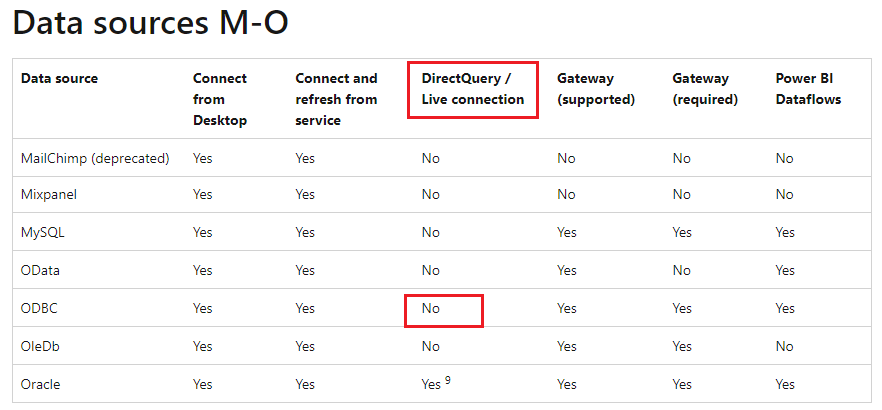Click OData's Gateway (required) No cell
The image size is (882, 410).
(681, 271)
